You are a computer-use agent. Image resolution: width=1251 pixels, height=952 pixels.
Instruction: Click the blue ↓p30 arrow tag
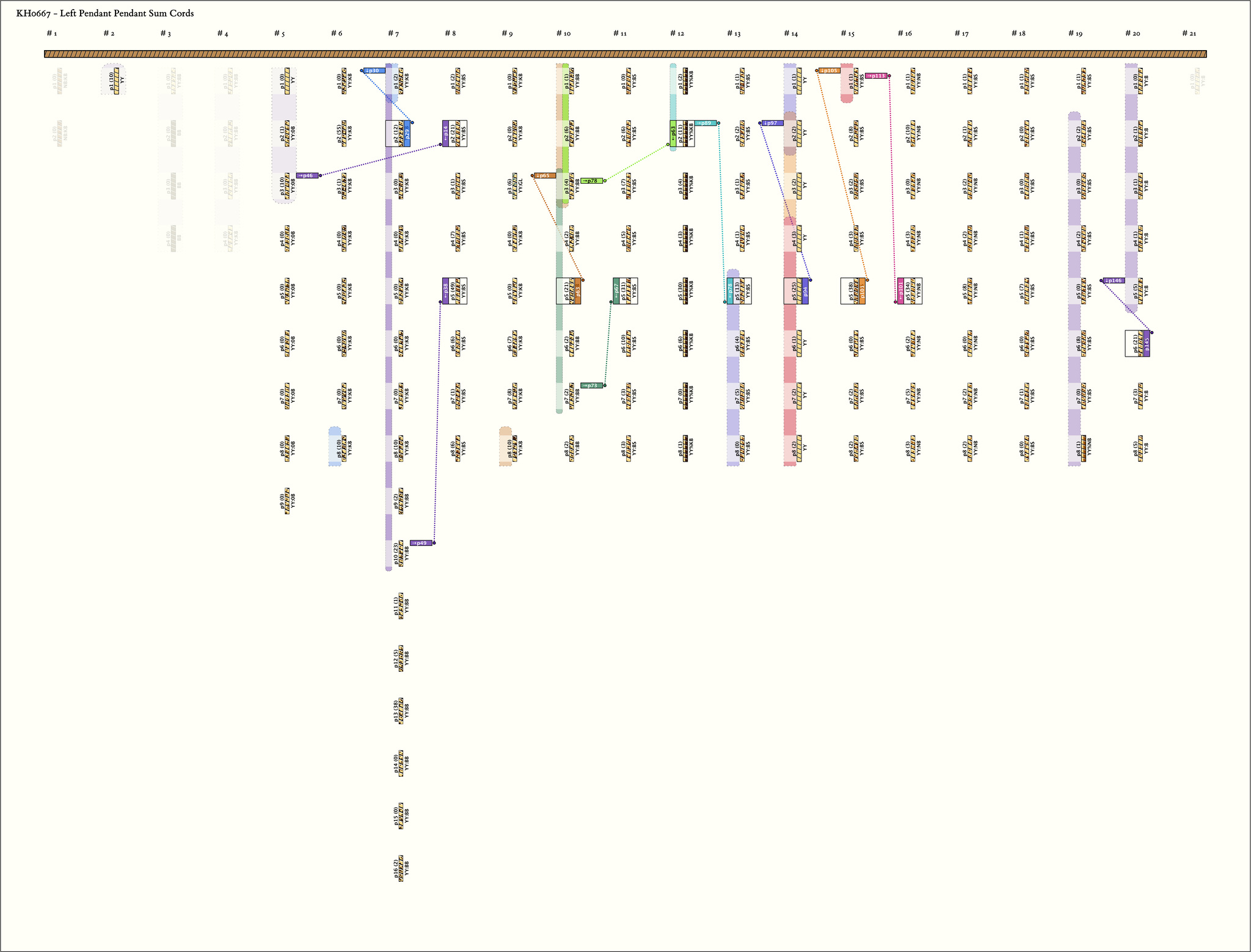click(374, 71)
